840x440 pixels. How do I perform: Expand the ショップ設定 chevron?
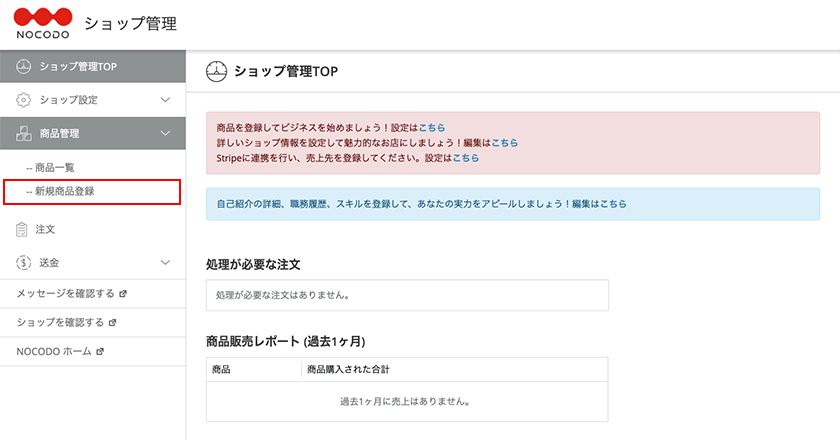coord(165,100)
